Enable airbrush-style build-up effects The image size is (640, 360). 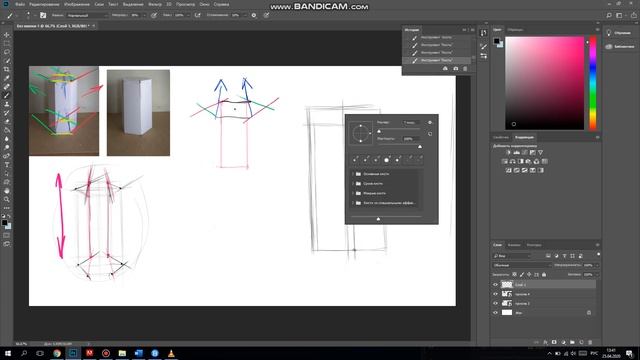coord(198,15)
